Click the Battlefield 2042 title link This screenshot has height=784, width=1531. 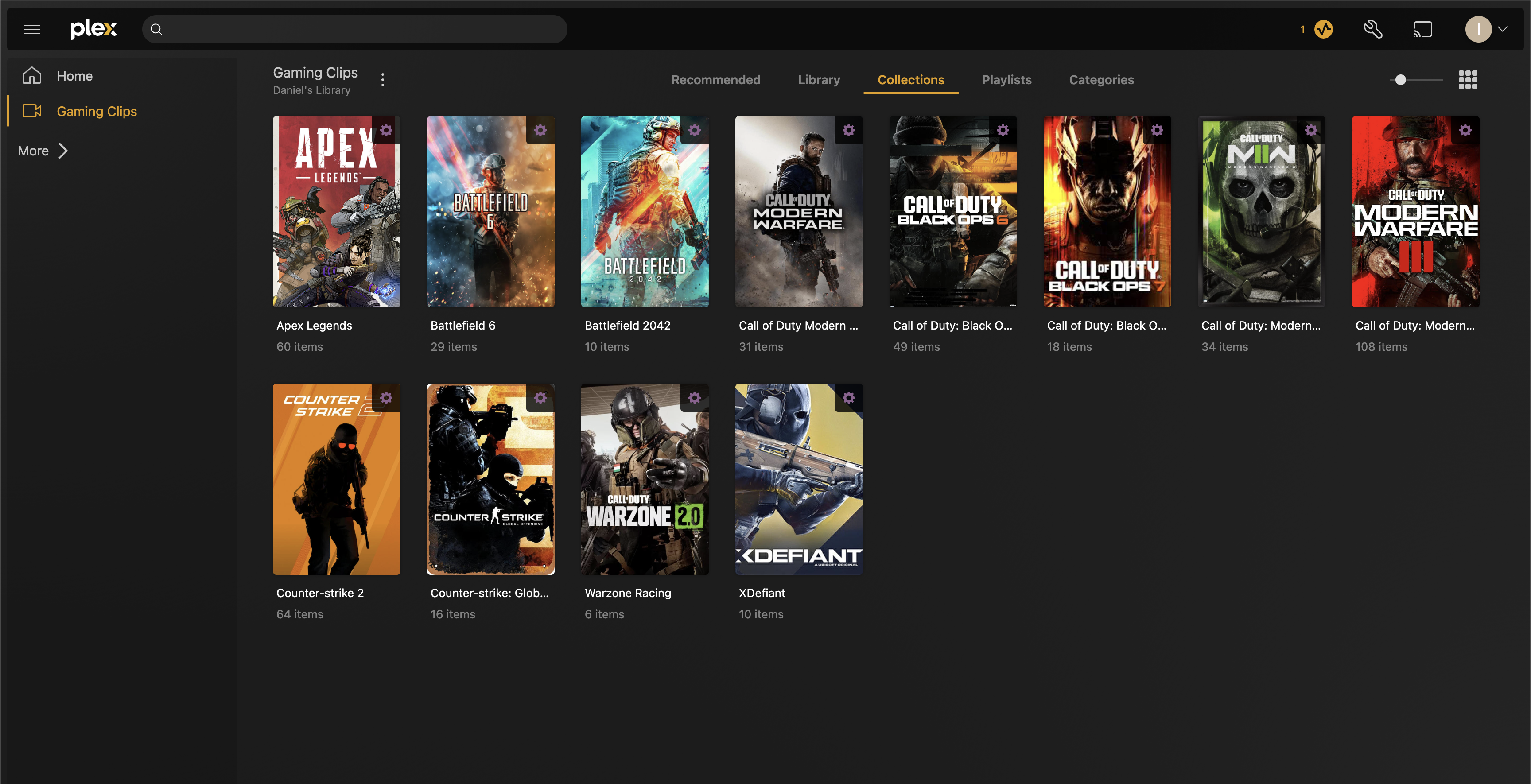click(x=627, y=325)
